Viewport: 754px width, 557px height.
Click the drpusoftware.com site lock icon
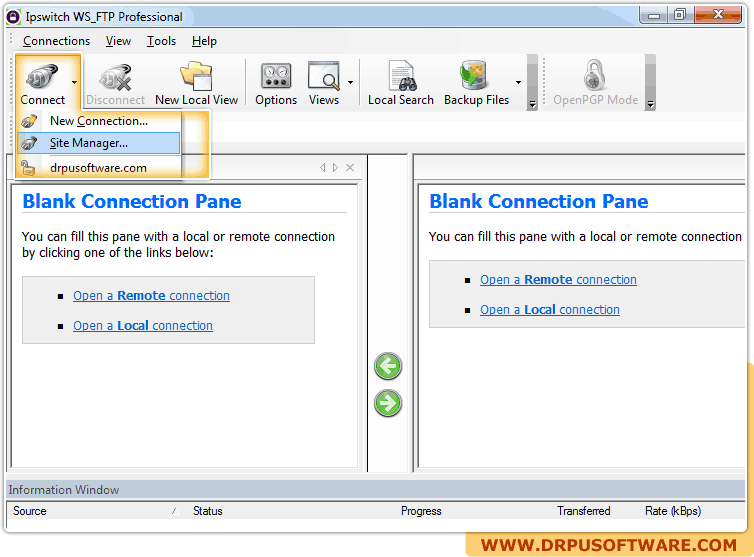(x=28, y=168)
